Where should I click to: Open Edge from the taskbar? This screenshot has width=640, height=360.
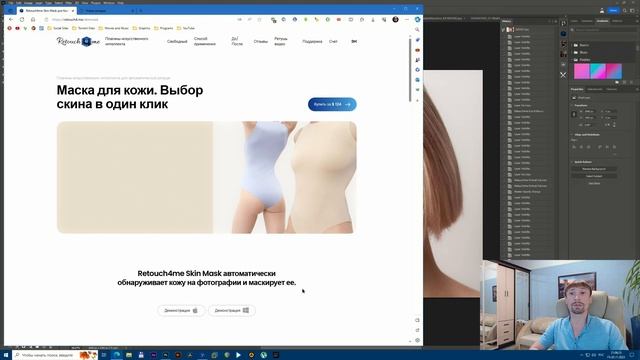click(116, 355)
